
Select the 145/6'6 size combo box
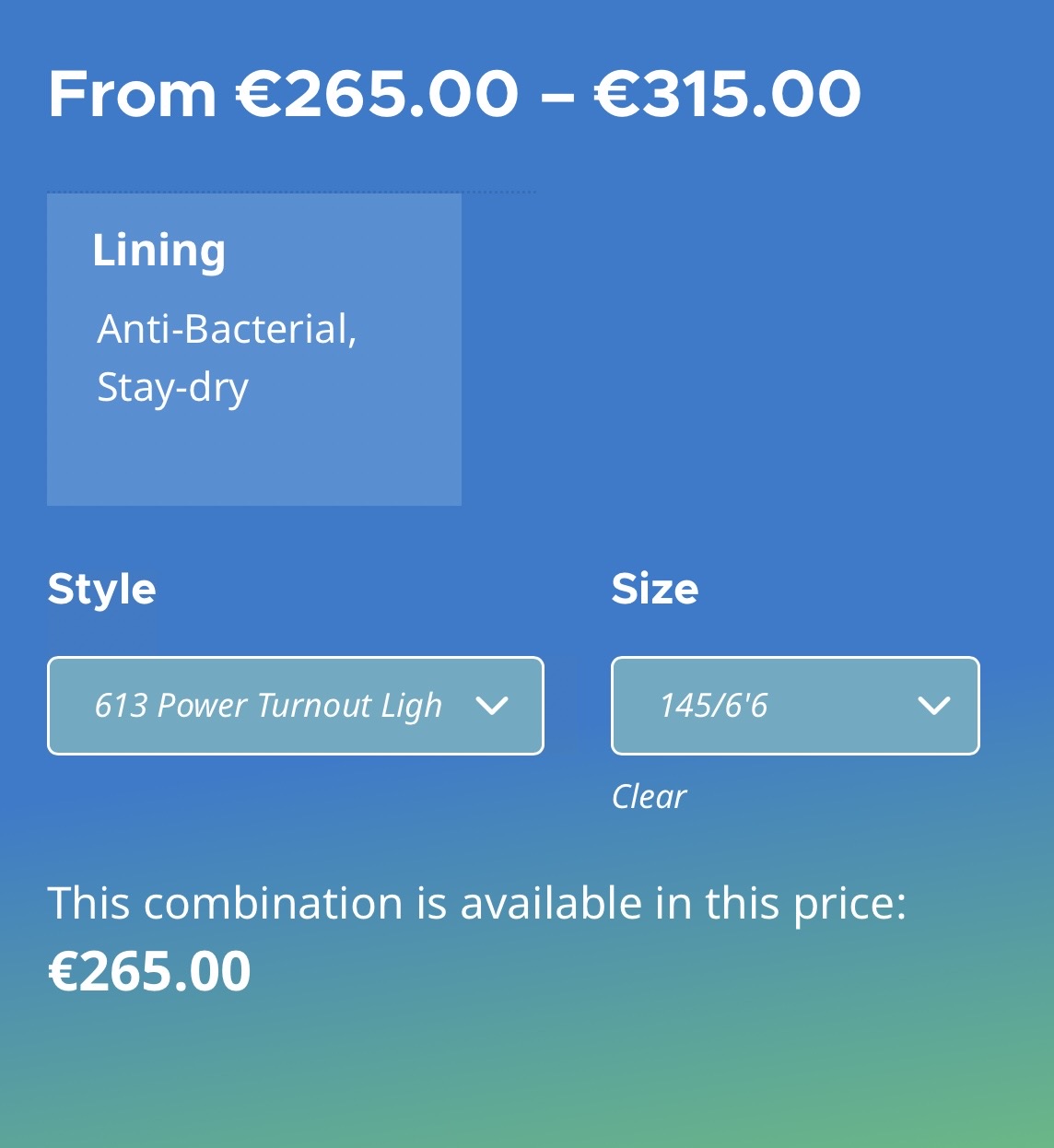pyautogui.click(x=794, y=706)
